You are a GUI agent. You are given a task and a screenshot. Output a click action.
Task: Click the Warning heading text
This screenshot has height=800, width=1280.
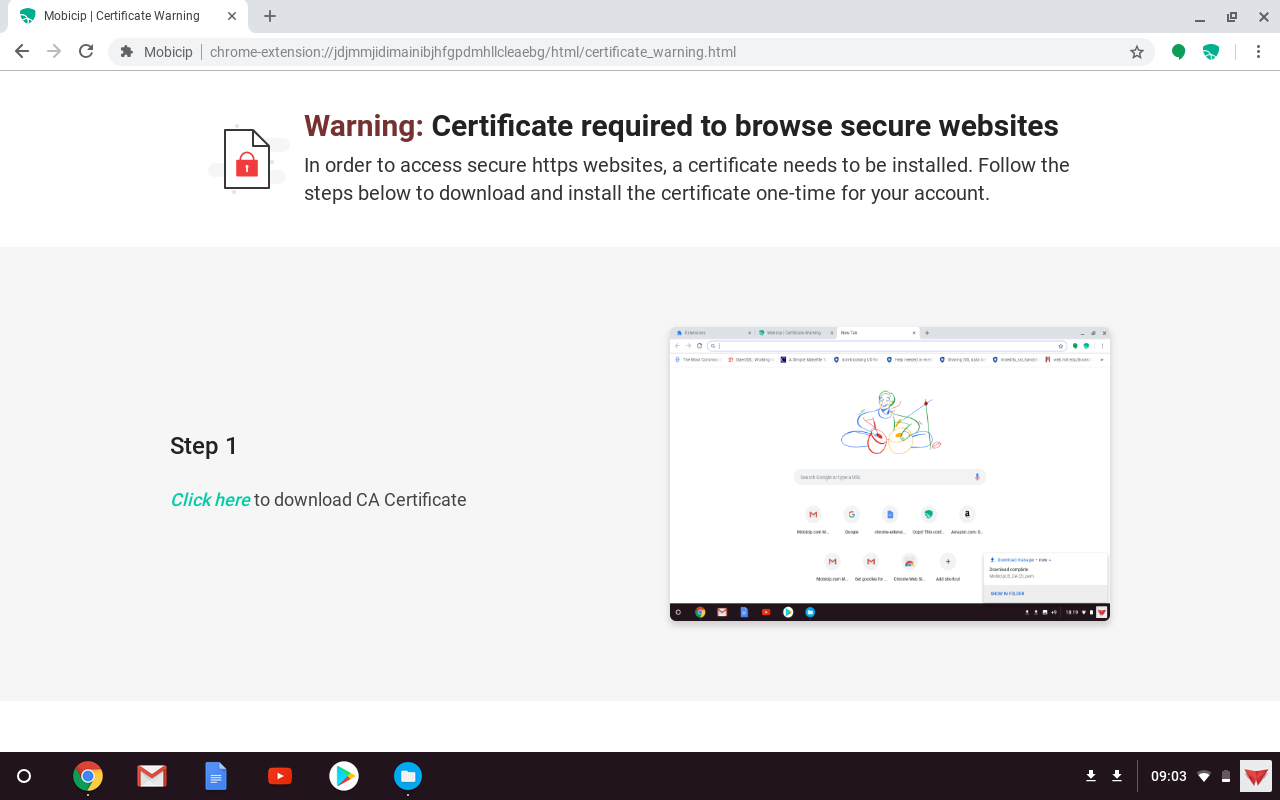[681, 126]
